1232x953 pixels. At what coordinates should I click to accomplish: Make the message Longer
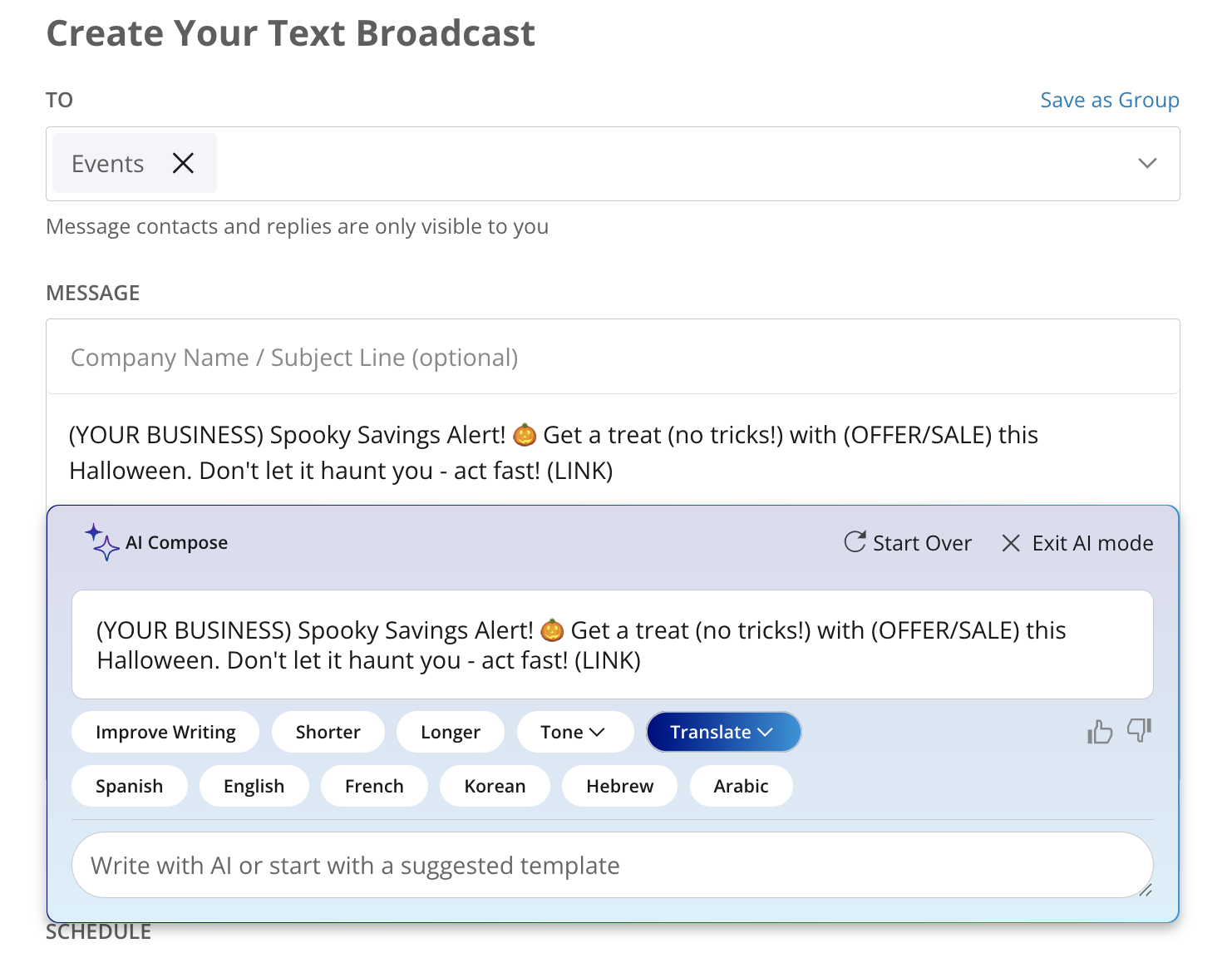(451, 732)
